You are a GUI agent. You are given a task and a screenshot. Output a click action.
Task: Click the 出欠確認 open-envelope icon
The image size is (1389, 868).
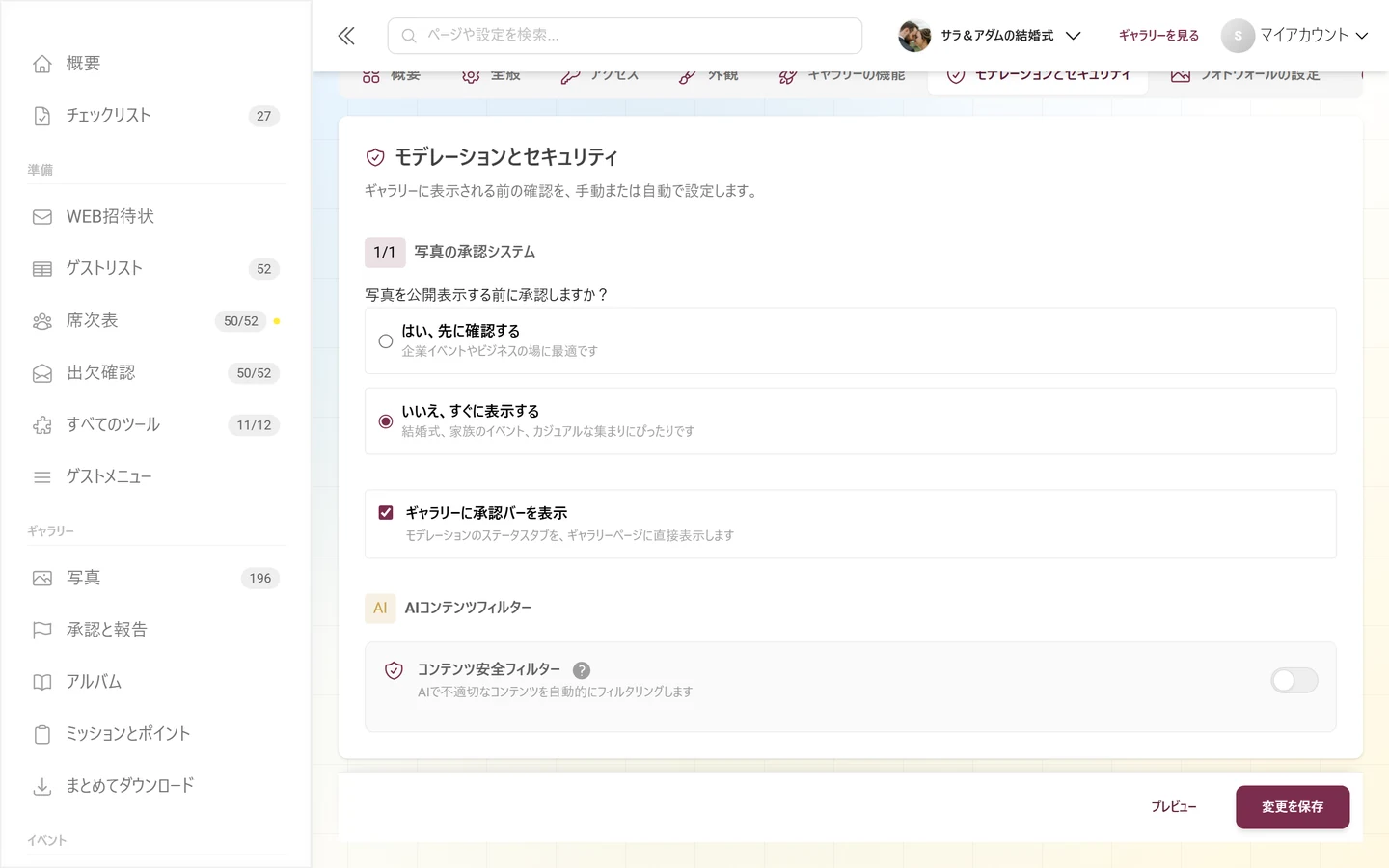tap(42, 373)
